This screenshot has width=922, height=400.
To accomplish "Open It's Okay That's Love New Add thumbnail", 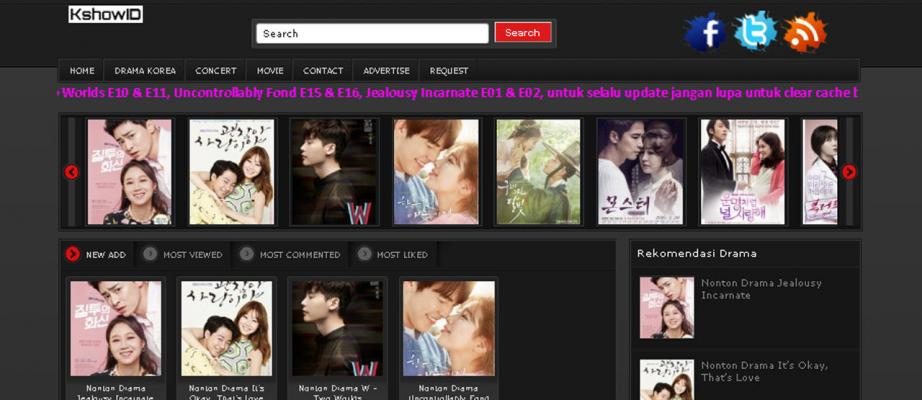I will [226, 328].
